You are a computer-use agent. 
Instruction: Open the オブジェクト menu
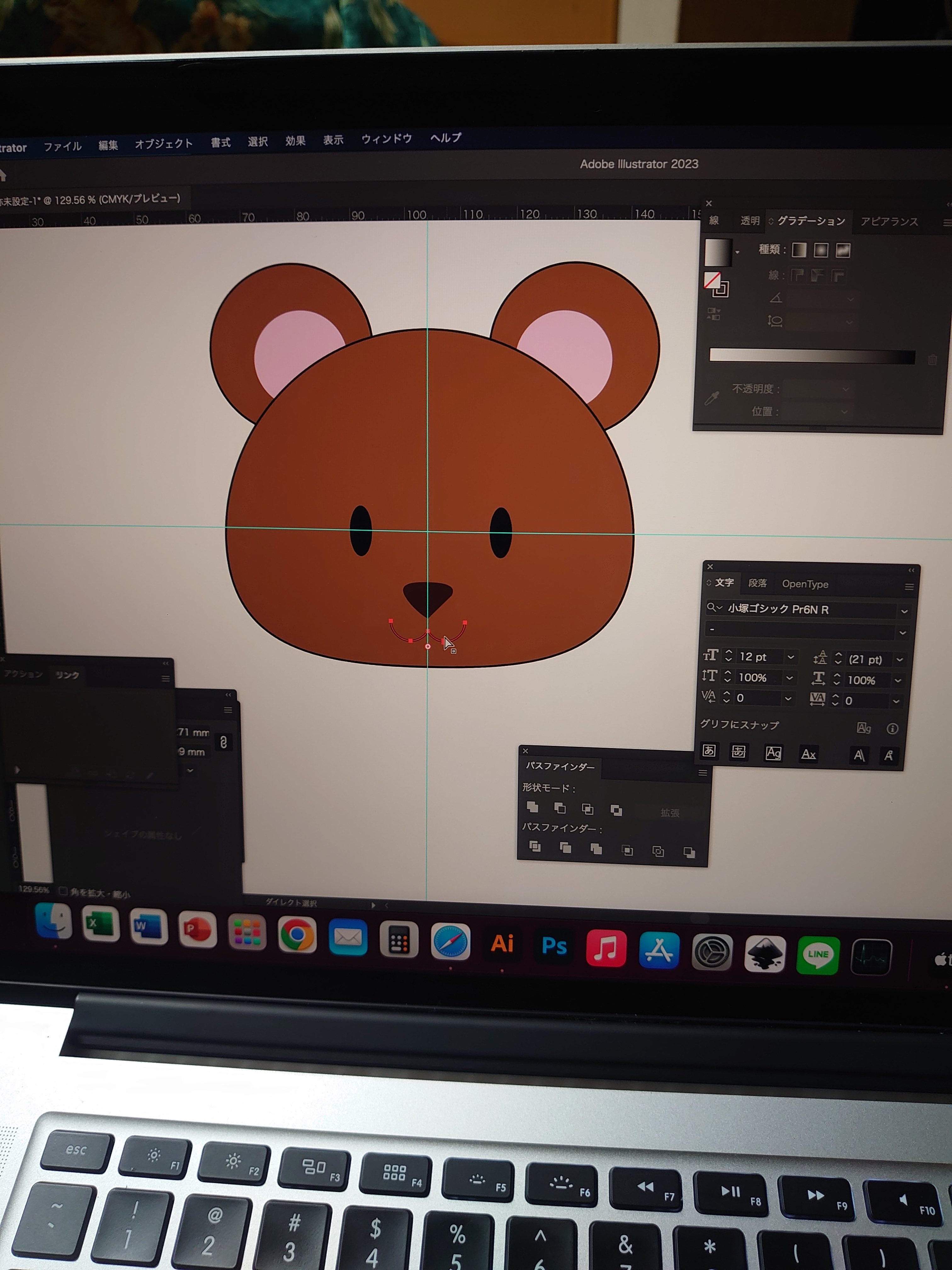pos(163,144)
